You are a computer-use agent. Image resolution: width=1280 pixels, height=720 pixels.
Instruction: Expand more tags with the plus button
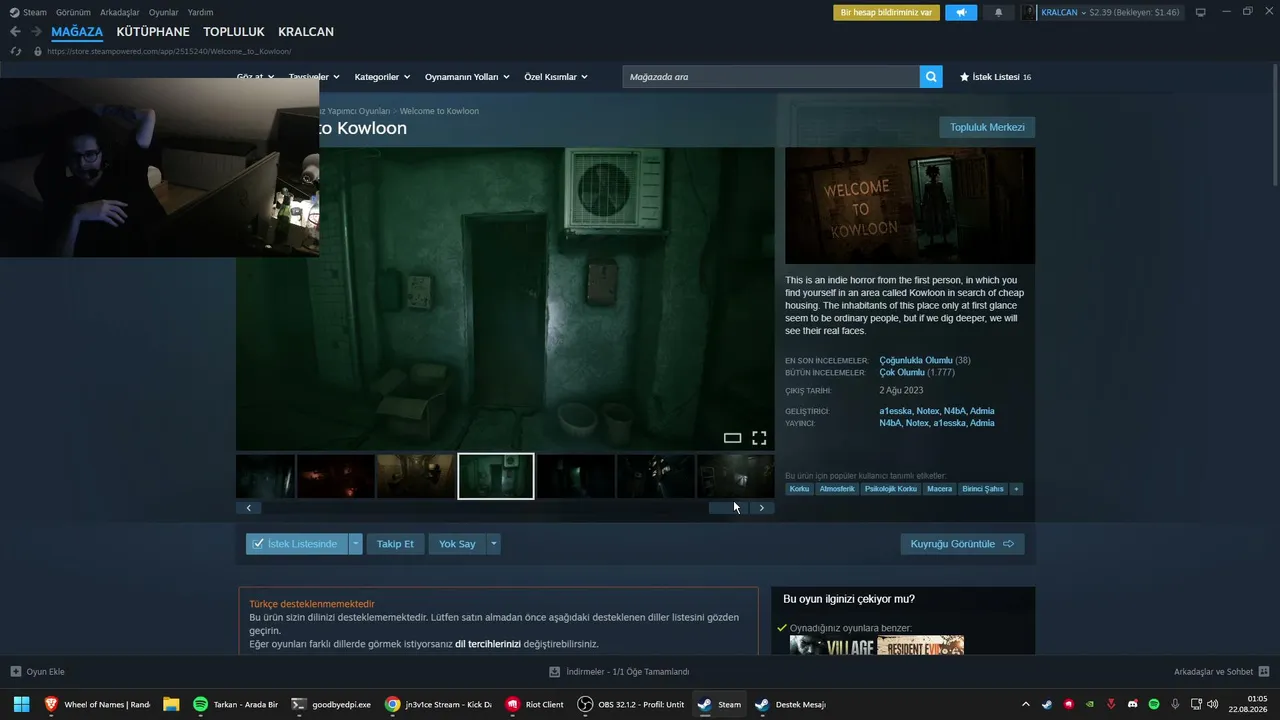click(x=1016, y=489)
